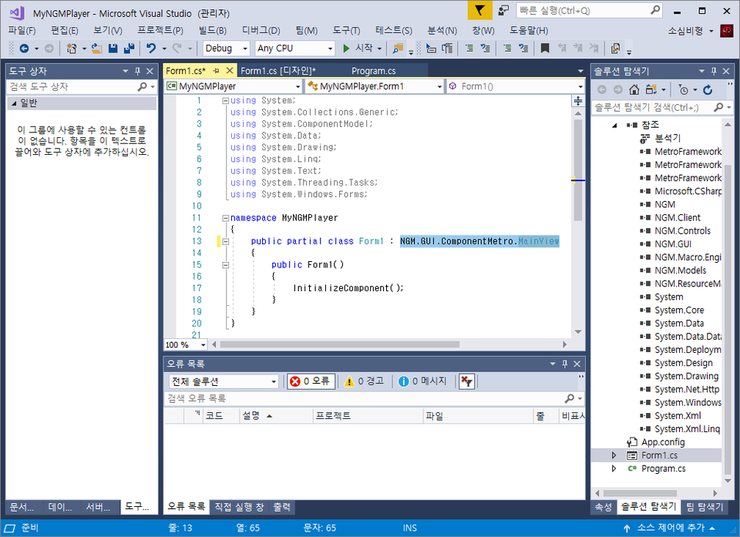Open the 빌드(B) menu

pos(212,31)
